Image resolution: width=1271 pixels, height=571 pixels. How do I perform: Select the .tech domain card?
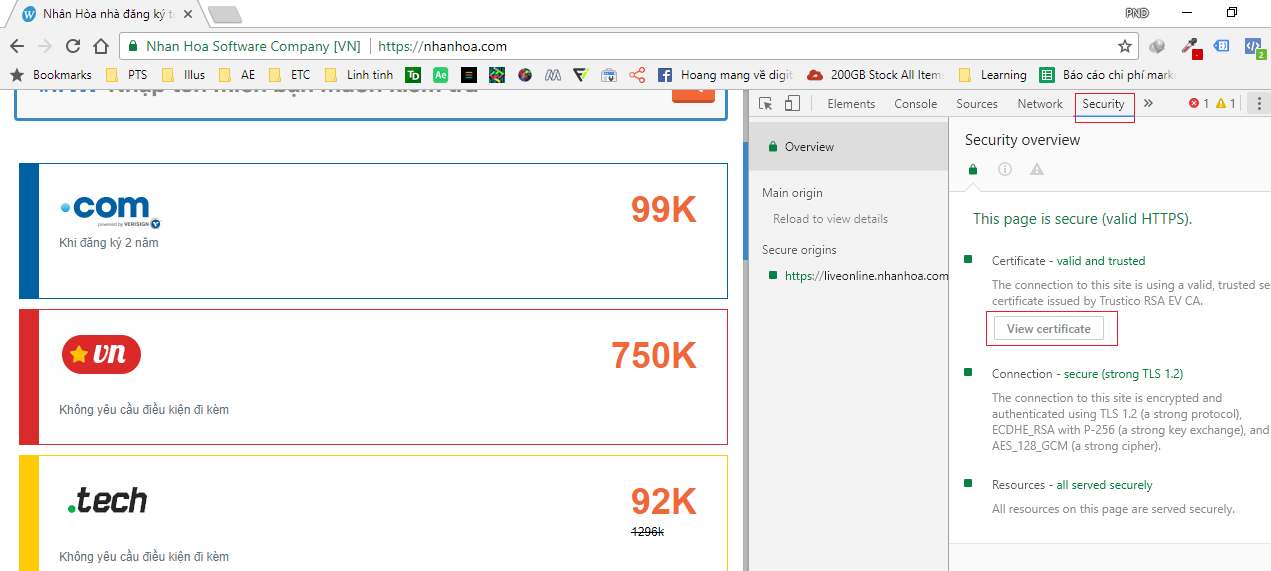pyautogui.click(x=373, y=513)
